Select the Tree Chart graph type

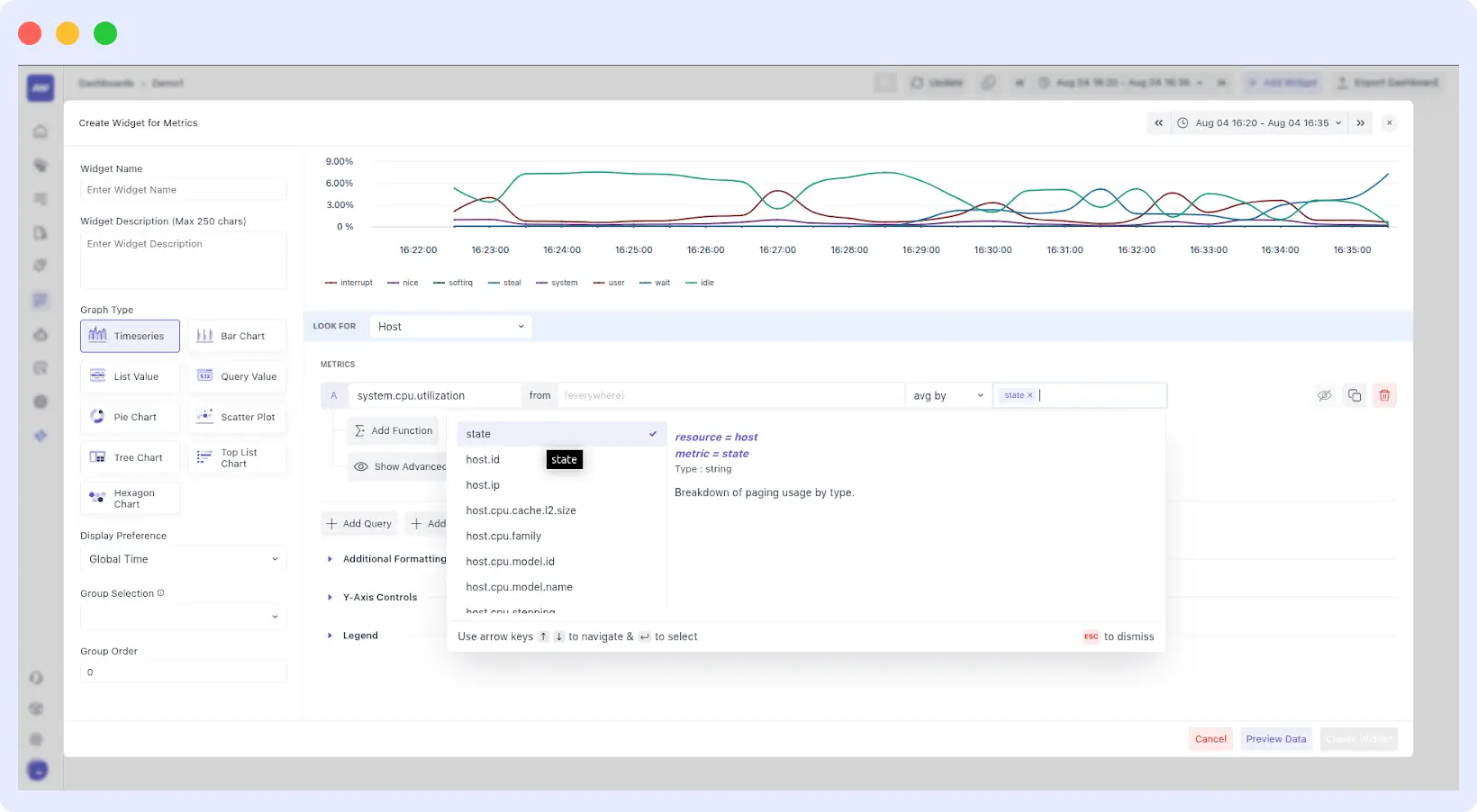[130, 457]
